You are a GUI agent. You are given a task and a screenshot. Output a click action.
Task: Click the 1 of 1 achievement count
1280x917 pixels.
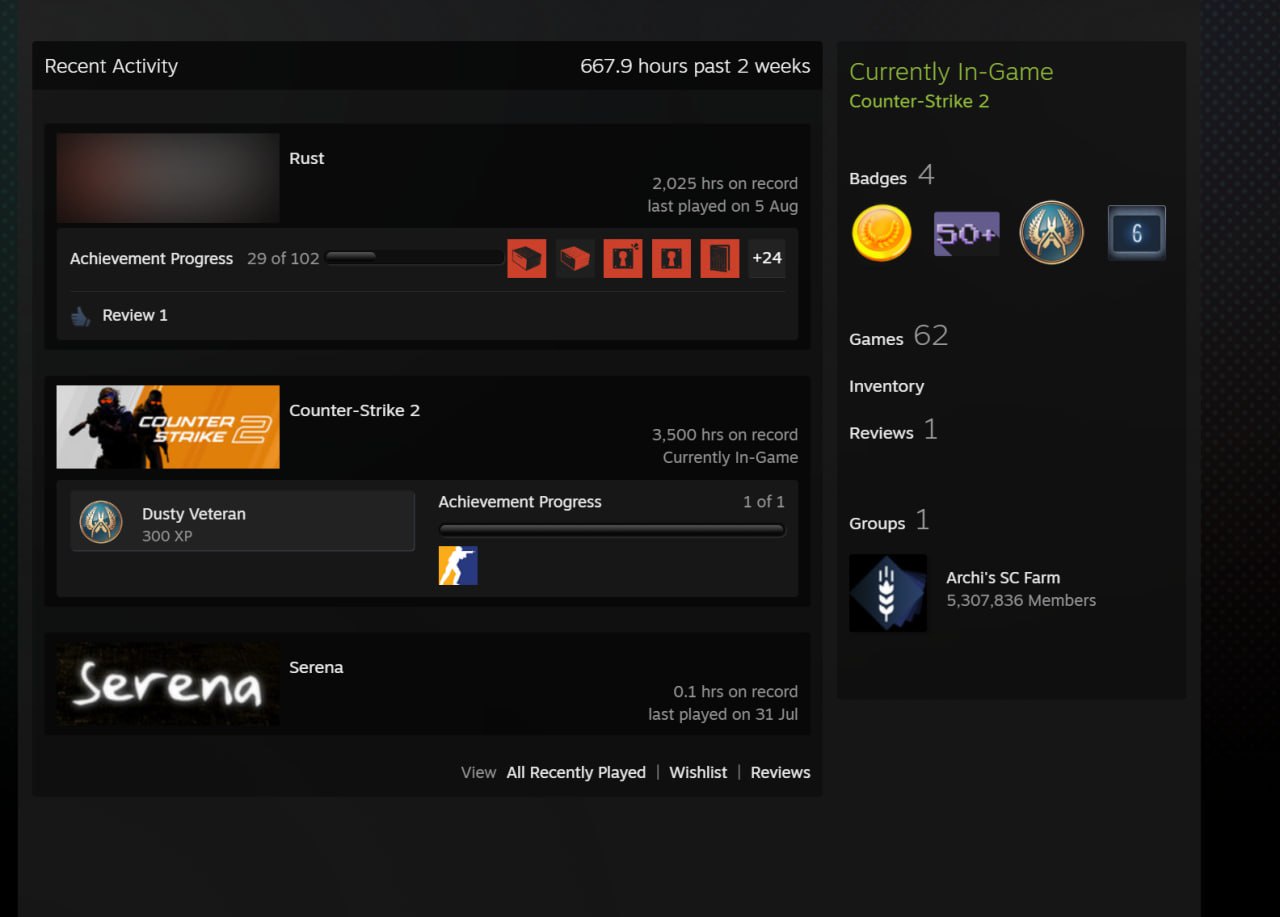764,502
